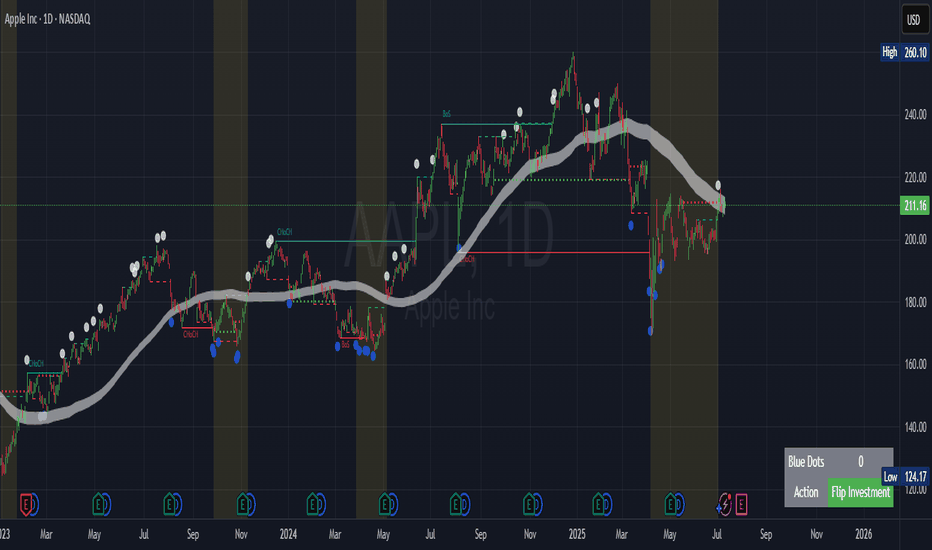Click the 180.00 price axis label
The width and height of the screenshot is (932, 550).
click(915, 302)
